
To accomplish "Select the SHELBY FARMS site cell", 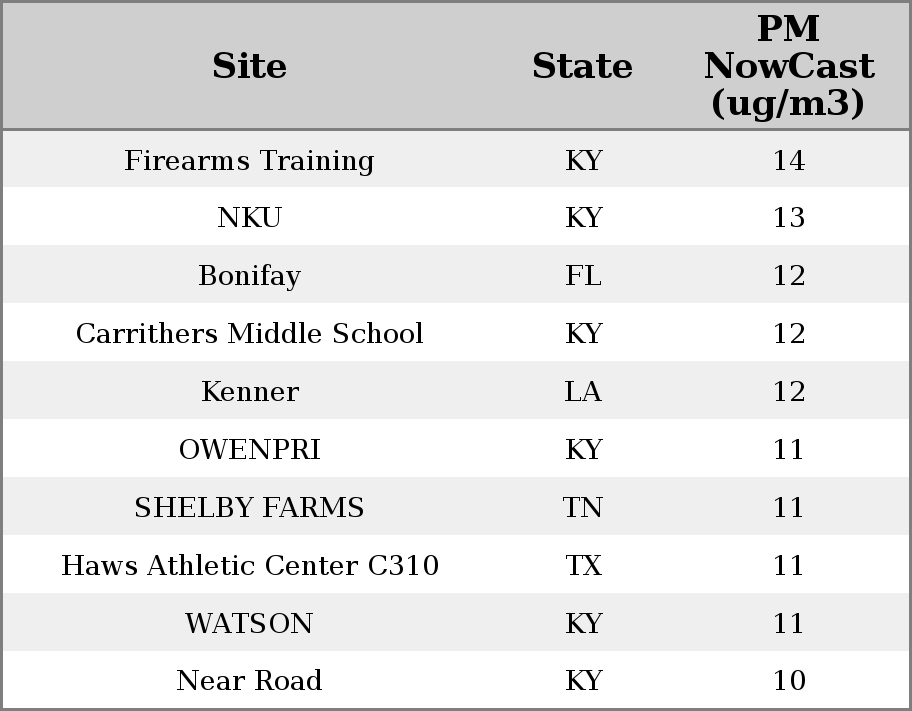I will click(249, 507).
